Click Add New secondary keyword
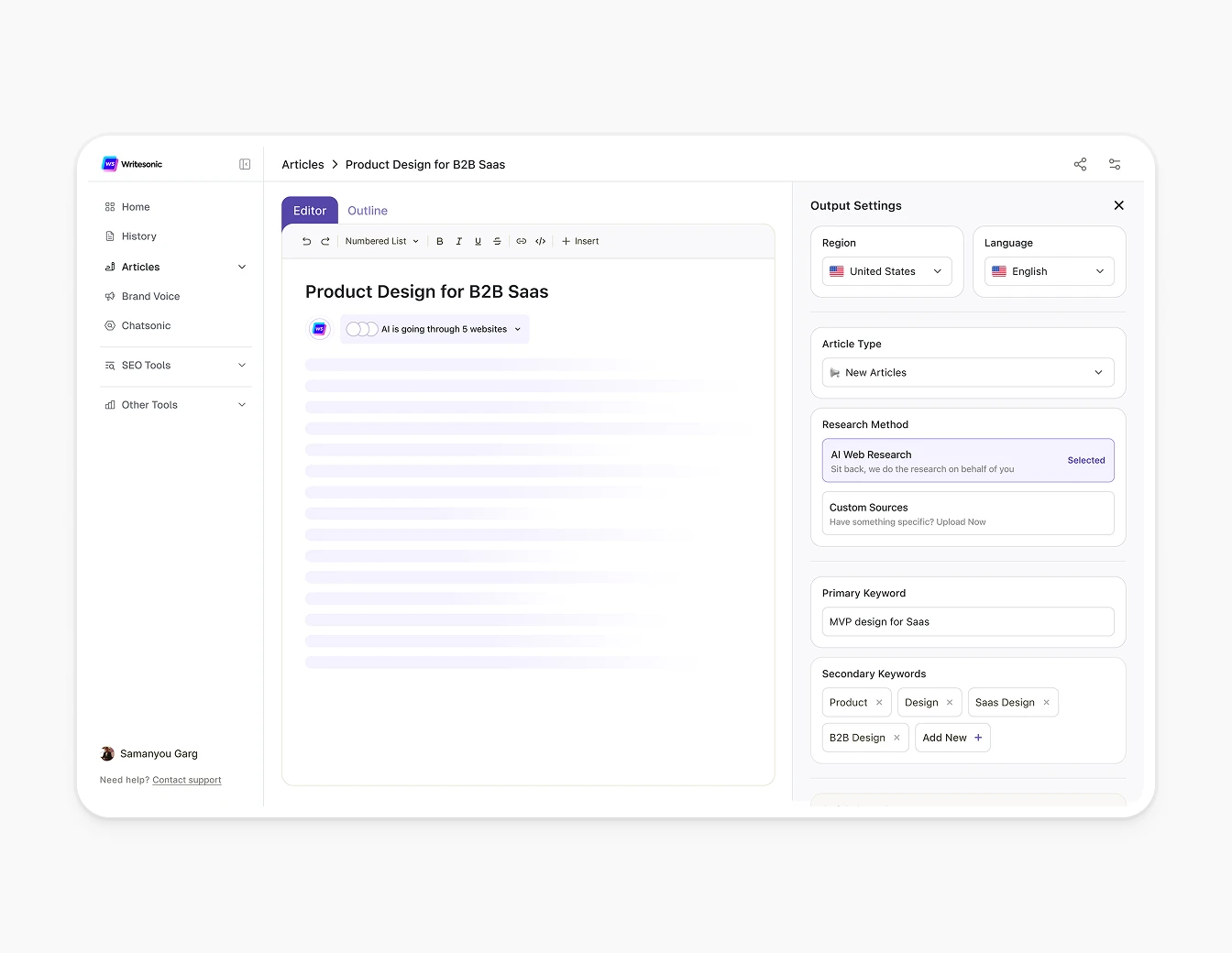The height and width of the screenshot is (953, 1232). (x=951, y=737)
